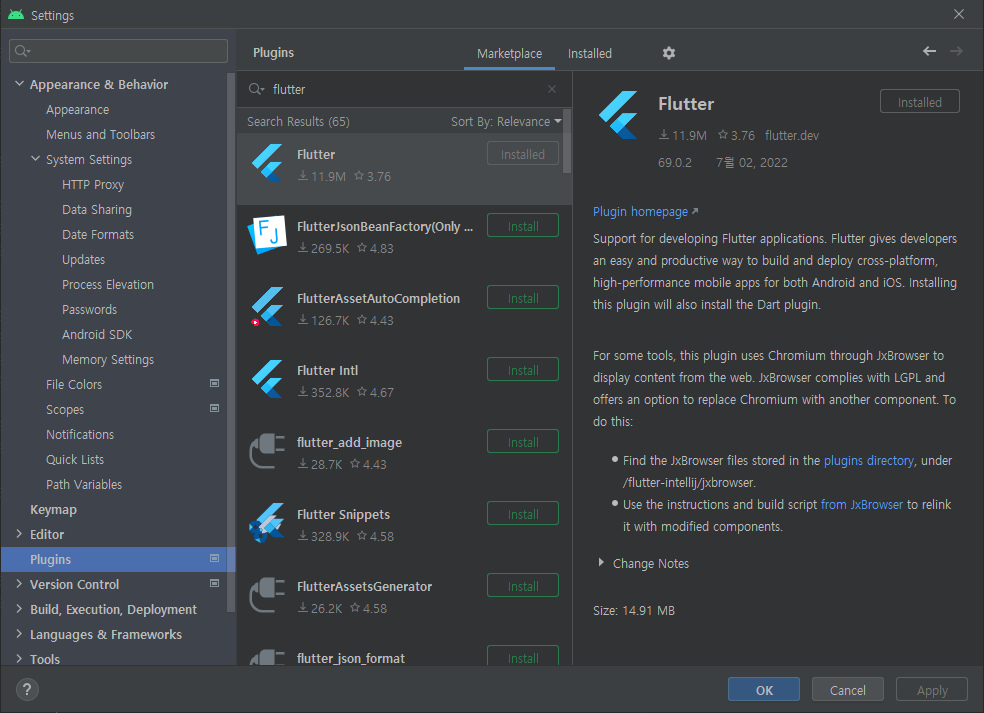
Task: Click the Flutter plugin logo in the results list
Action: (268, 163)
